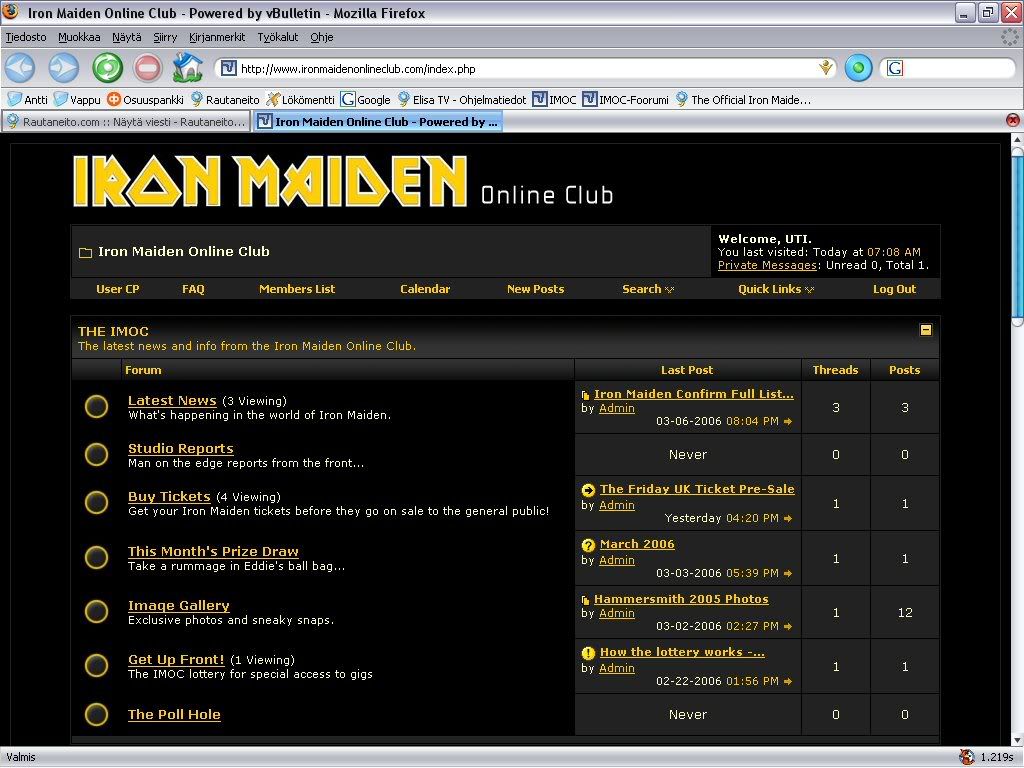Open the Siirry menu

click(165, 37)
